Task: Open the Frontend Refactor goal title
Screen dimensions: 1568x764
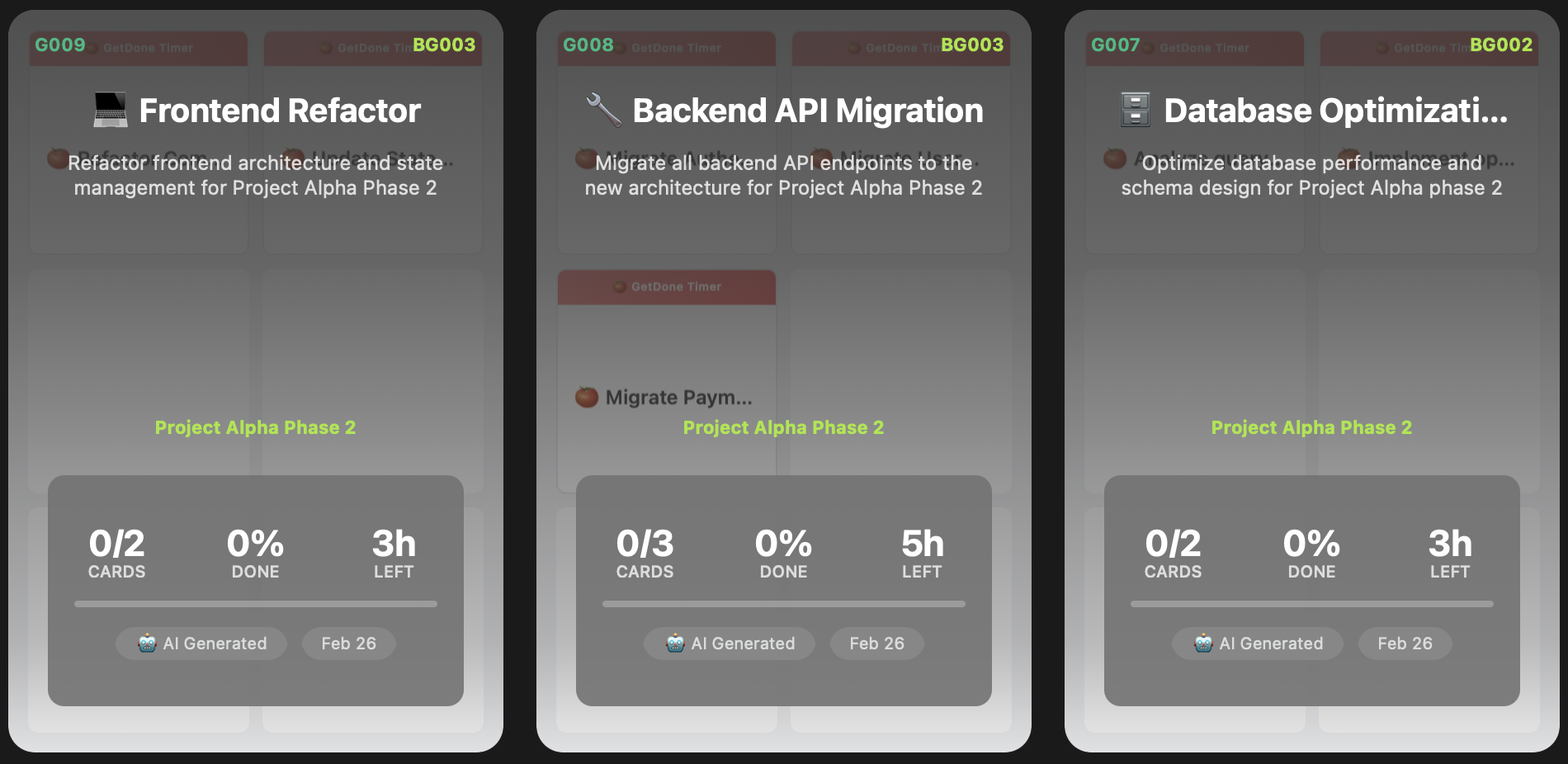Action: tap(280, 111)
